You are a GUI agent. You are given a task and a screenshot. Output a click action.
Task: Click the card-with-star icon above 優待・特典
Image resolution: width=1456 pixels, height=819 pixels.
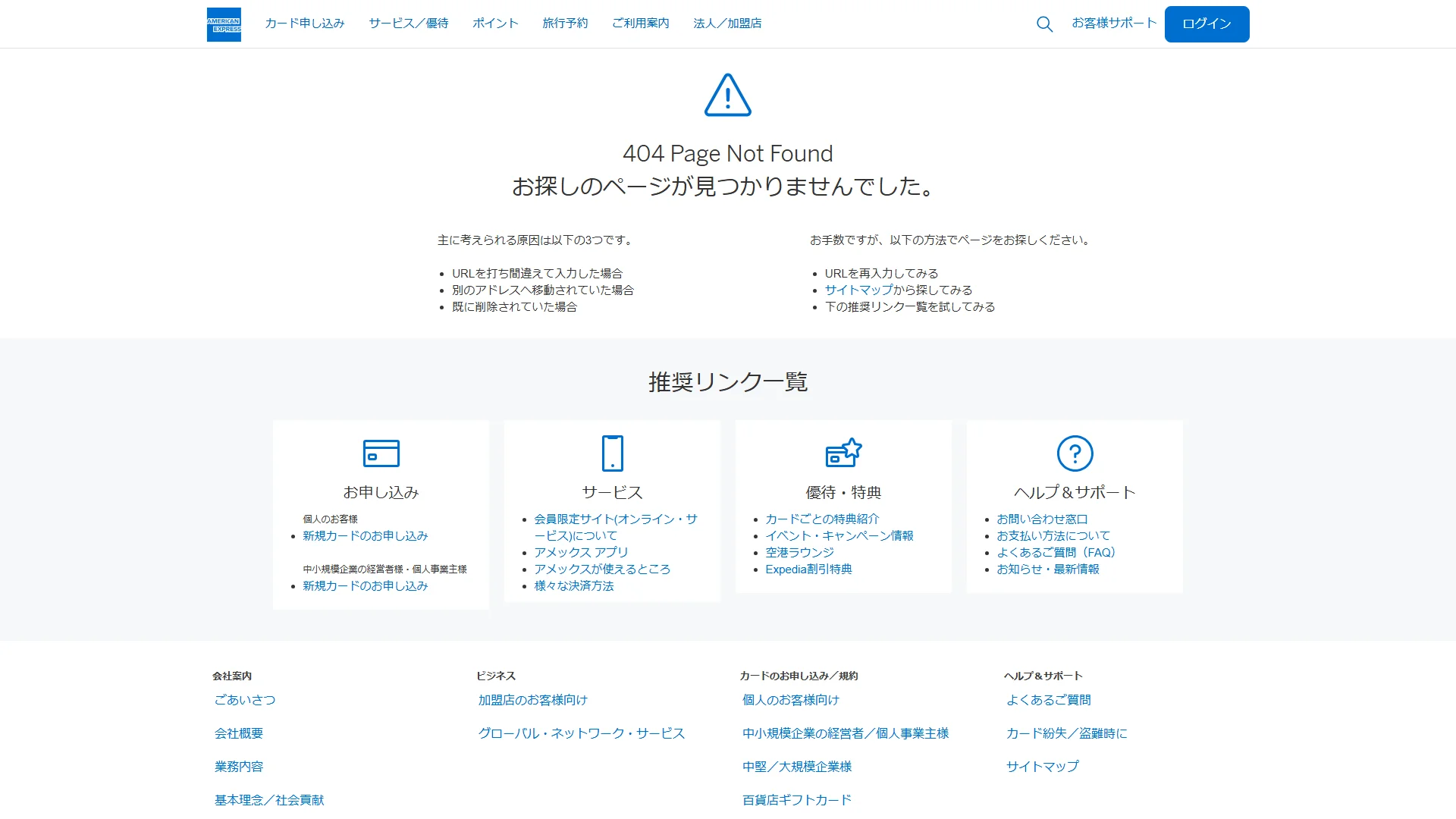(843, 453)
